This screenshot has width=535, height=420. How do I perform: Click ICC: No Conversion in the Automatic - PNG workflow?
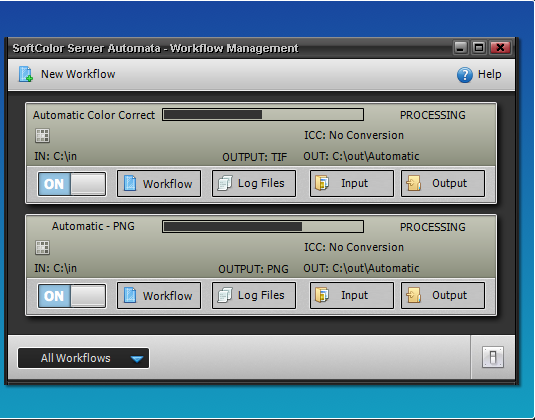tap(354, 247)
